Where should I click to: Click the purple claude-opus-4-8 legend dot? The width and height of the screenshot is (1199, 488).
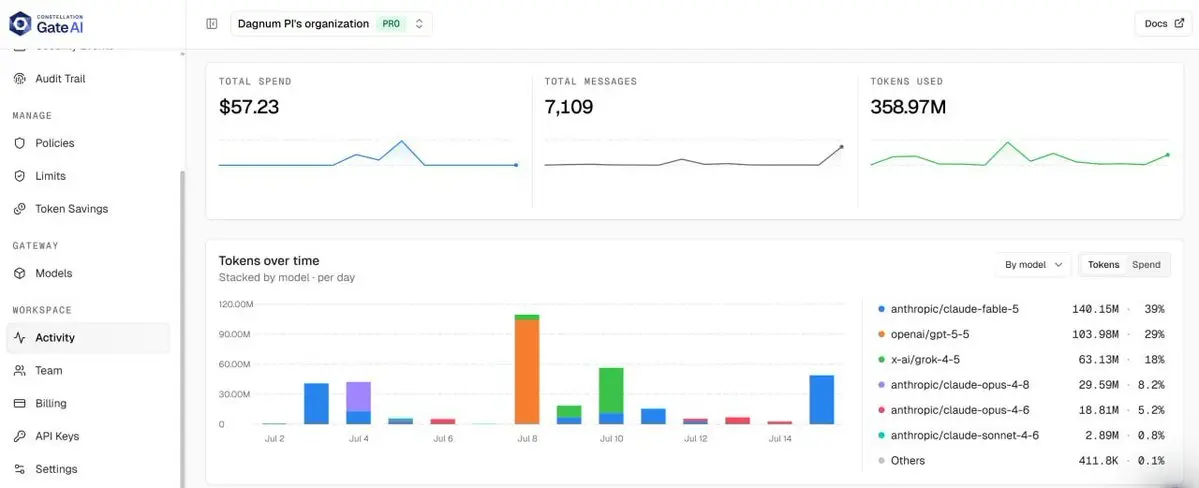pyautogui.click(x=882, y=385)
